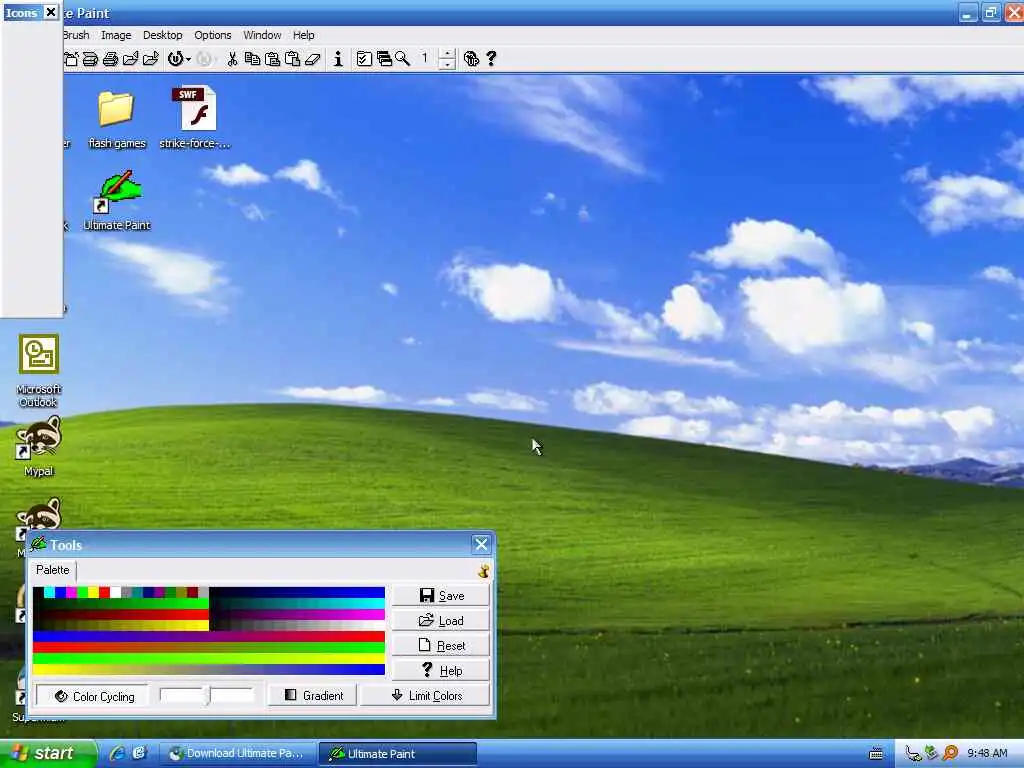Click Internet Explorer quick launch icon
Screen dimensions: 1024x768
[118, 754]
